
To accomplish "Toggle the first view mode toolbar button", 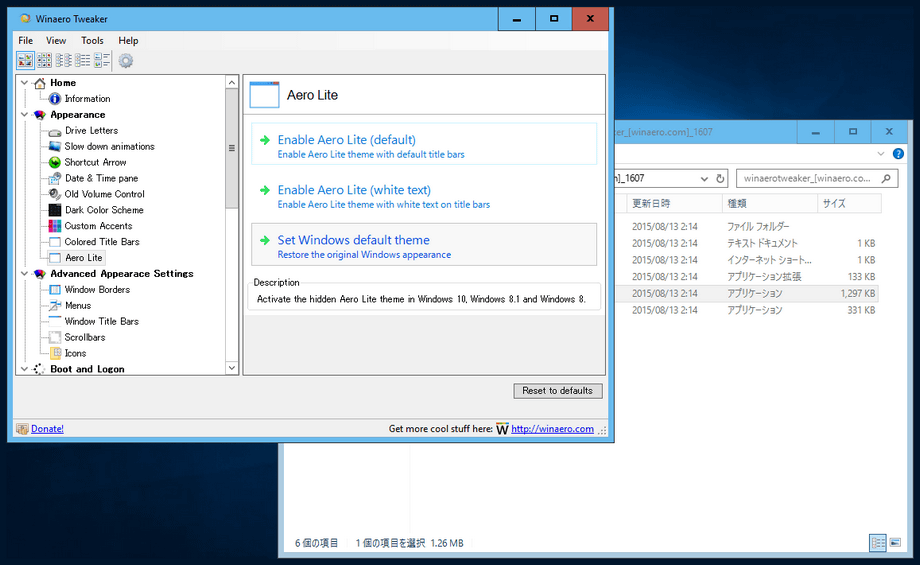I will tap(25, 61).
